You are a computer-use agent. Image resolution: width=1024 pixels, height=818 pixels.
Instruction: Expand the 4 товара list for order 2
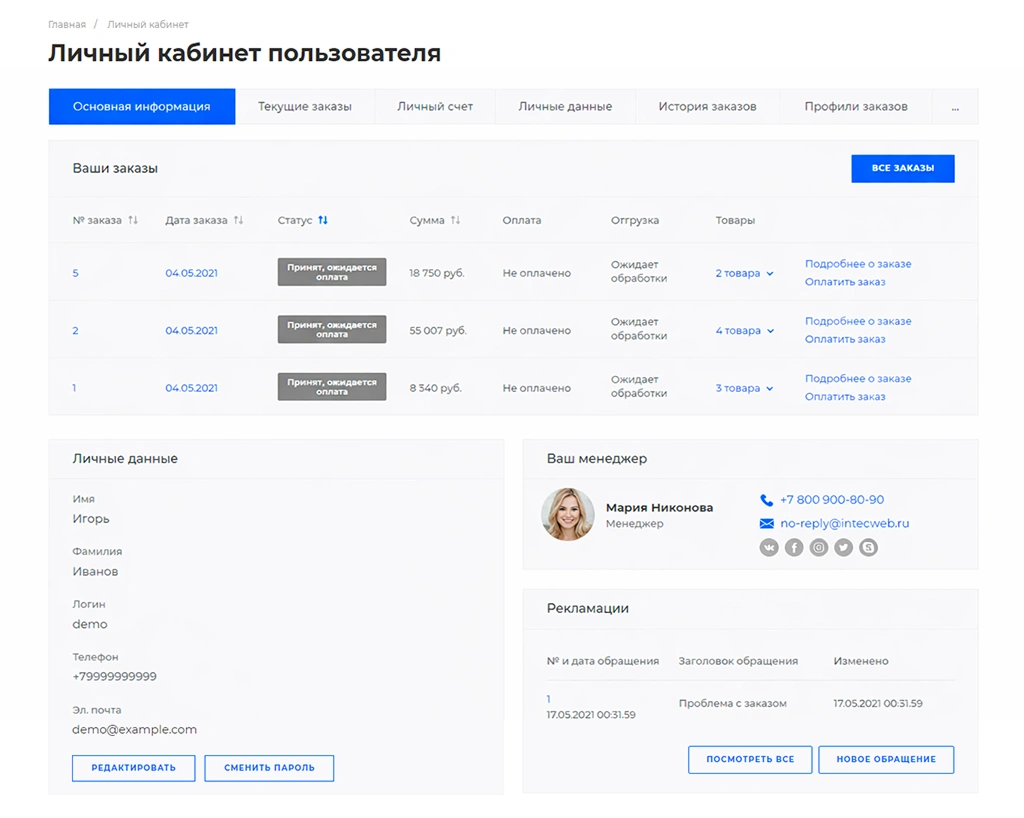[x=742, y=330]
